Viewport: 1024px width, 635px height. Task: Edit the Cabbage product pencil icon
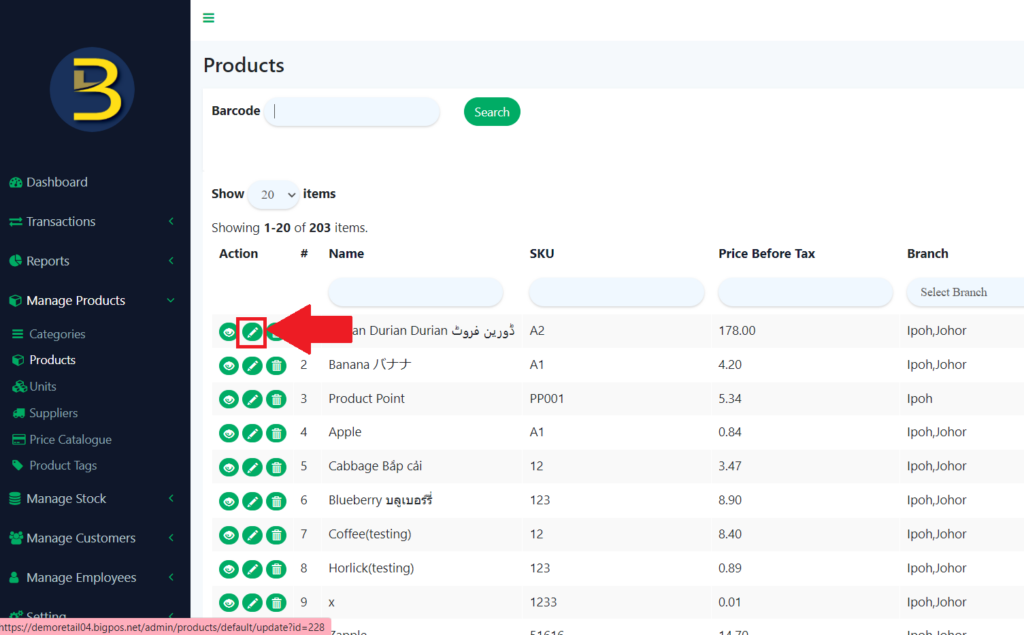252,467
